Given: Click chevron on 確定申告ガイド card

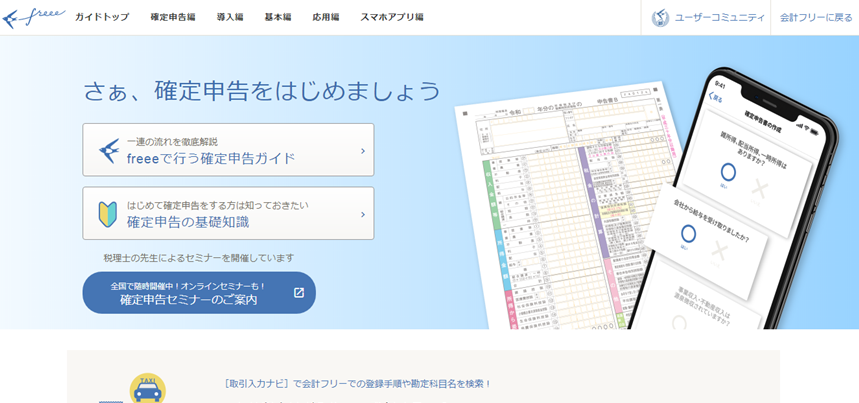Looking at the screenshot, I should [x=363, y=151].
